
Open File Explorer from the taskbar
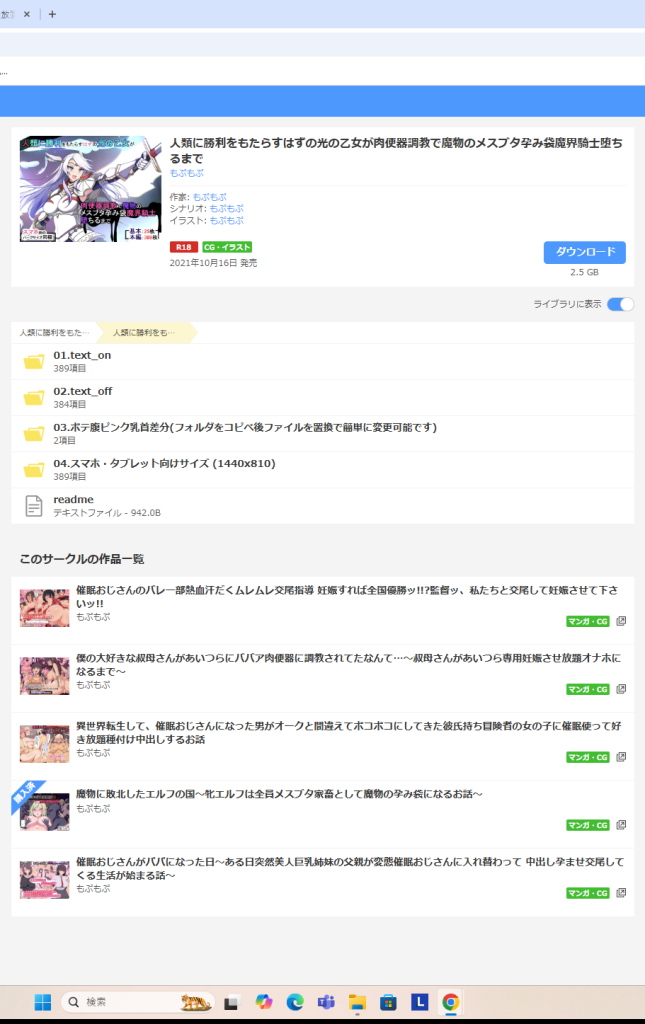pyautogui.click(x=357, y=1002)
